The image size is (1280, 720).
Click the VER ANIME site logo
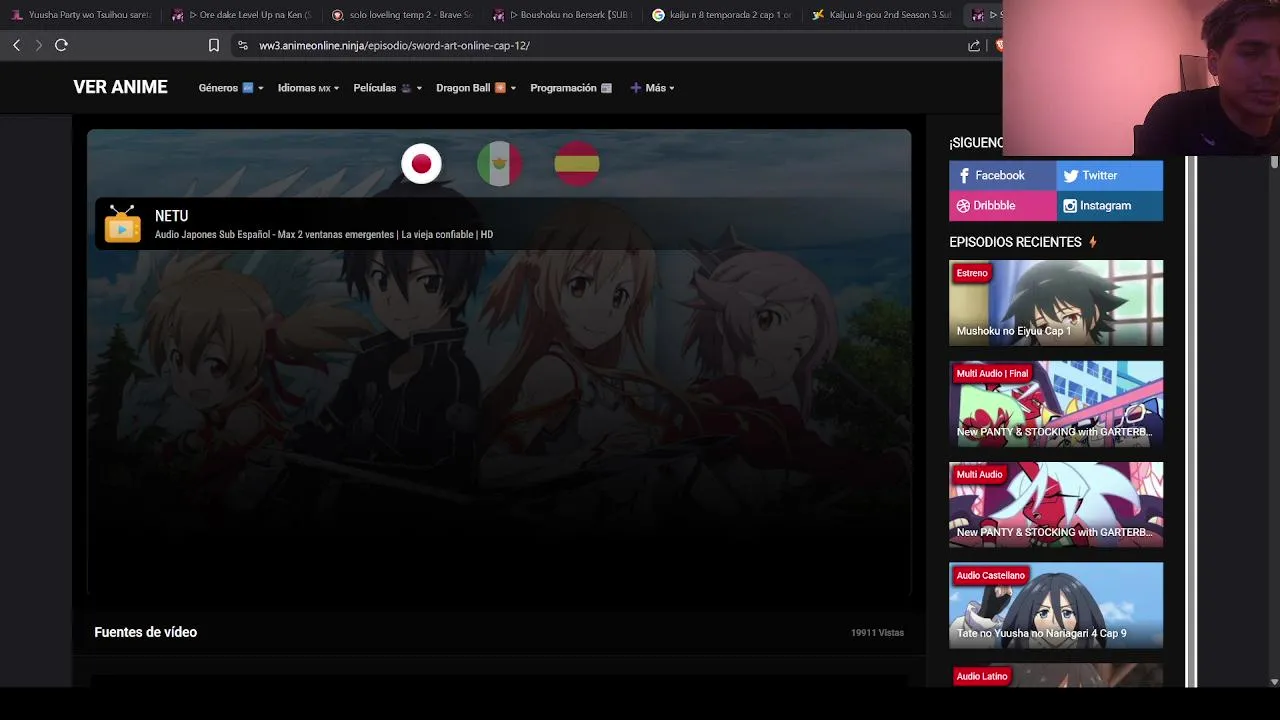pyautogui.click(x=120, y=87)
